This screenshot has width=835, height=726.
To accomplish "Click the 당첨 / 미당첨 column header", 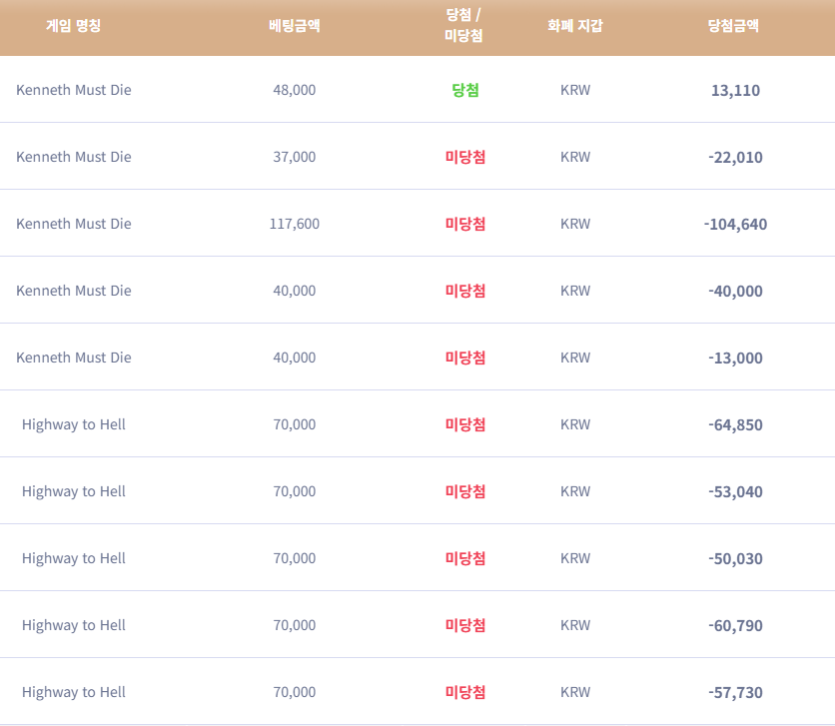I will pos(463,25).
